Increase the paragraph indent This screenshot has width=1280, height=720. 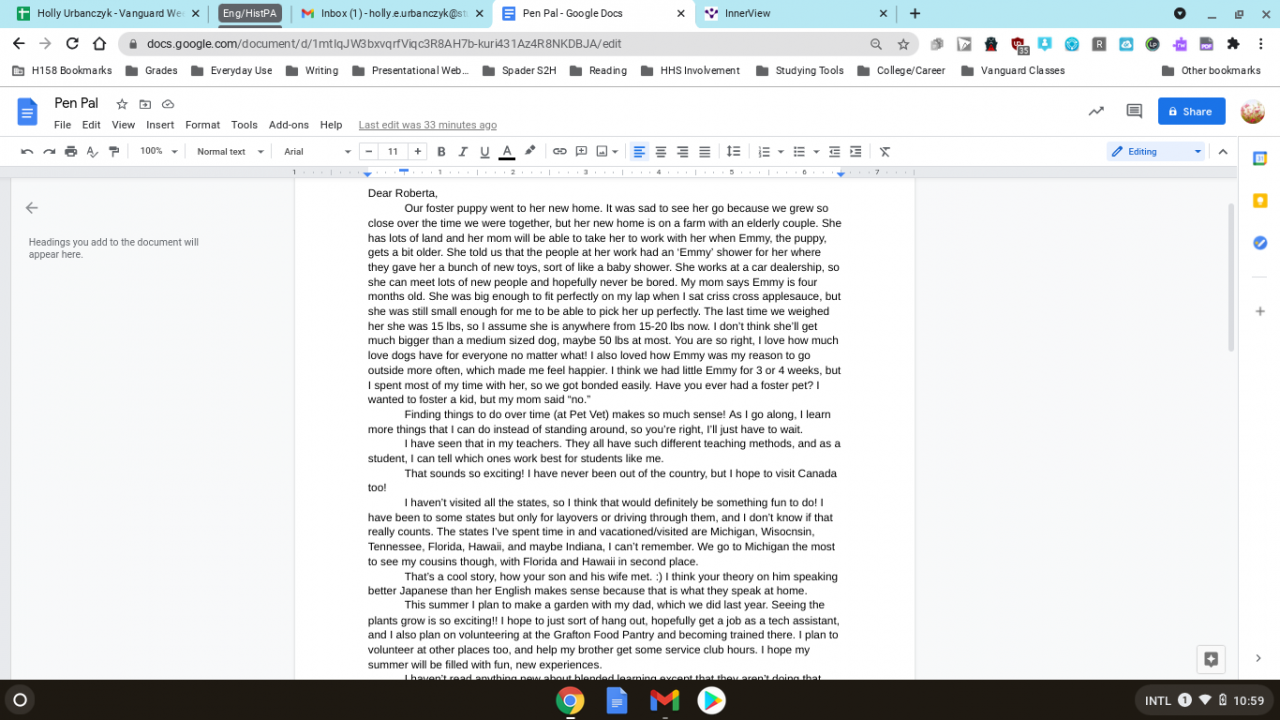point(856,152)
